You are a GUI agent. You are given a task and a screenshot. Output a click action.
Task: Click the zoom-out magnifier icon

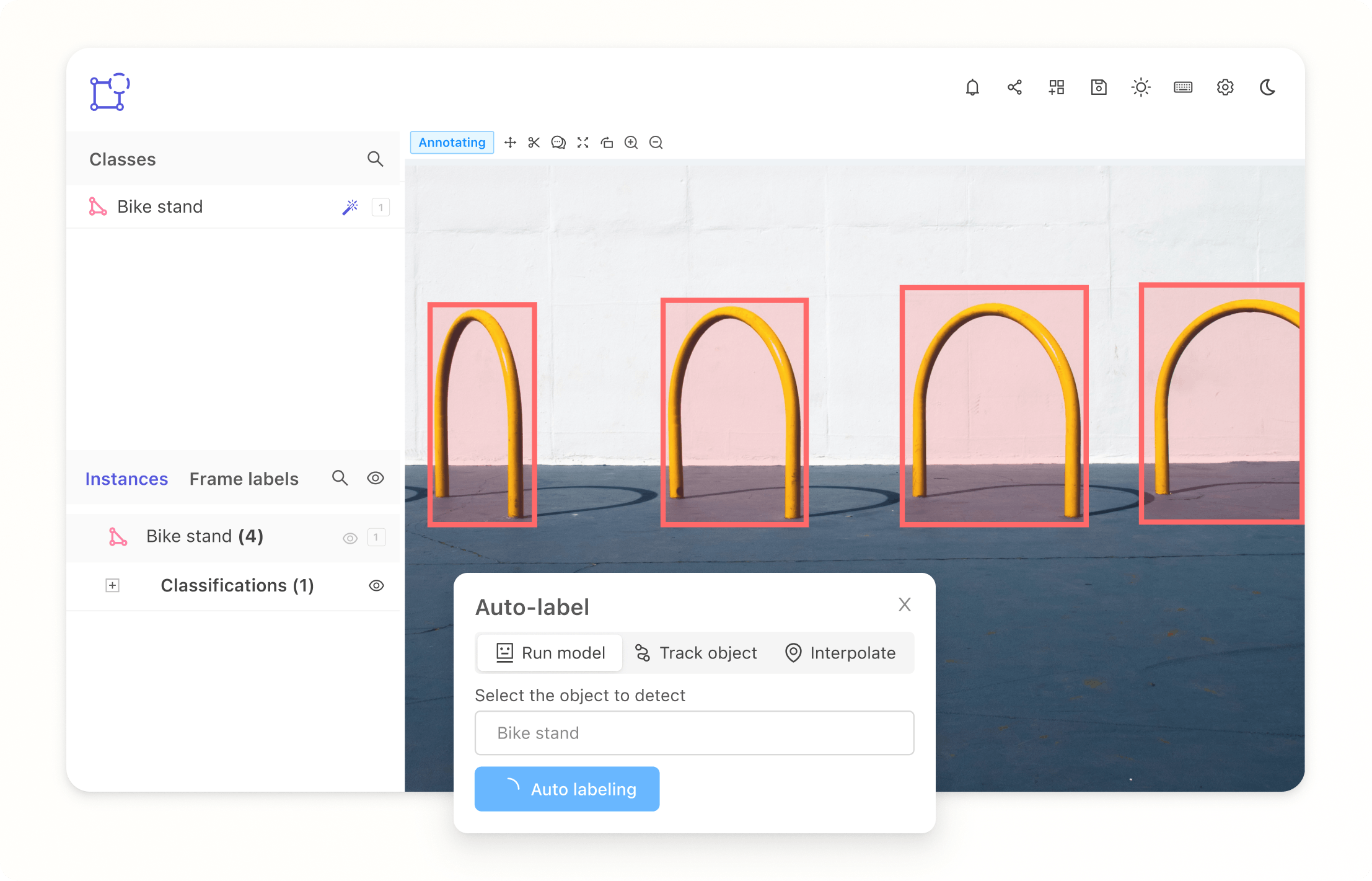657,143
